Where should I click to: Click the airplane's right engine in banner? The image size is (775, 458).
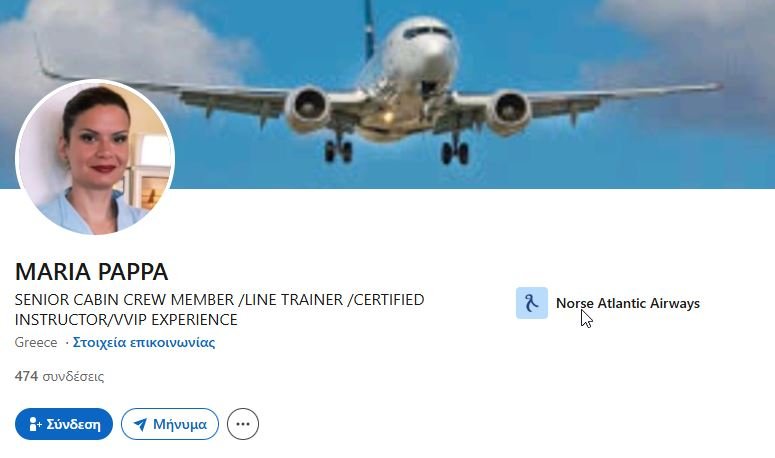(509, 111)
